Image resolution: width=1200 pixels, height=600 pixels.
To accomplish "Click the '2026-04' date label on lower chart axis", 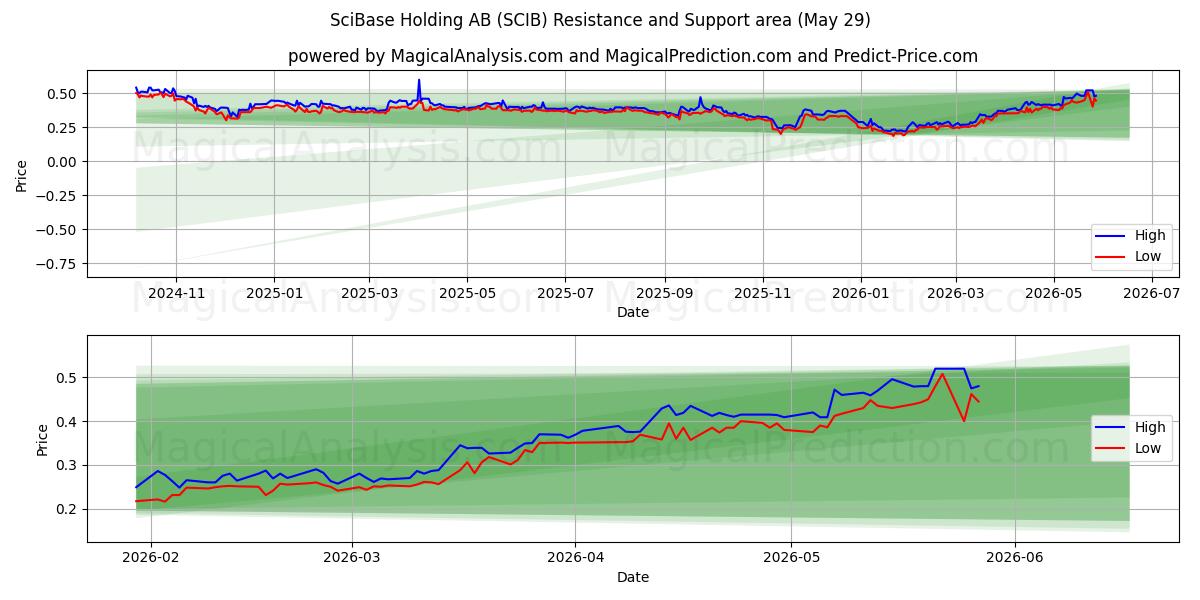I will coord(575,558).
